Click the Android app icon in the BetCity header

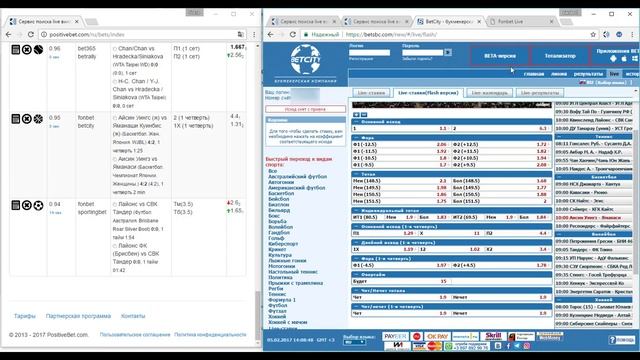pyautogui.click(x=613, y=59)
